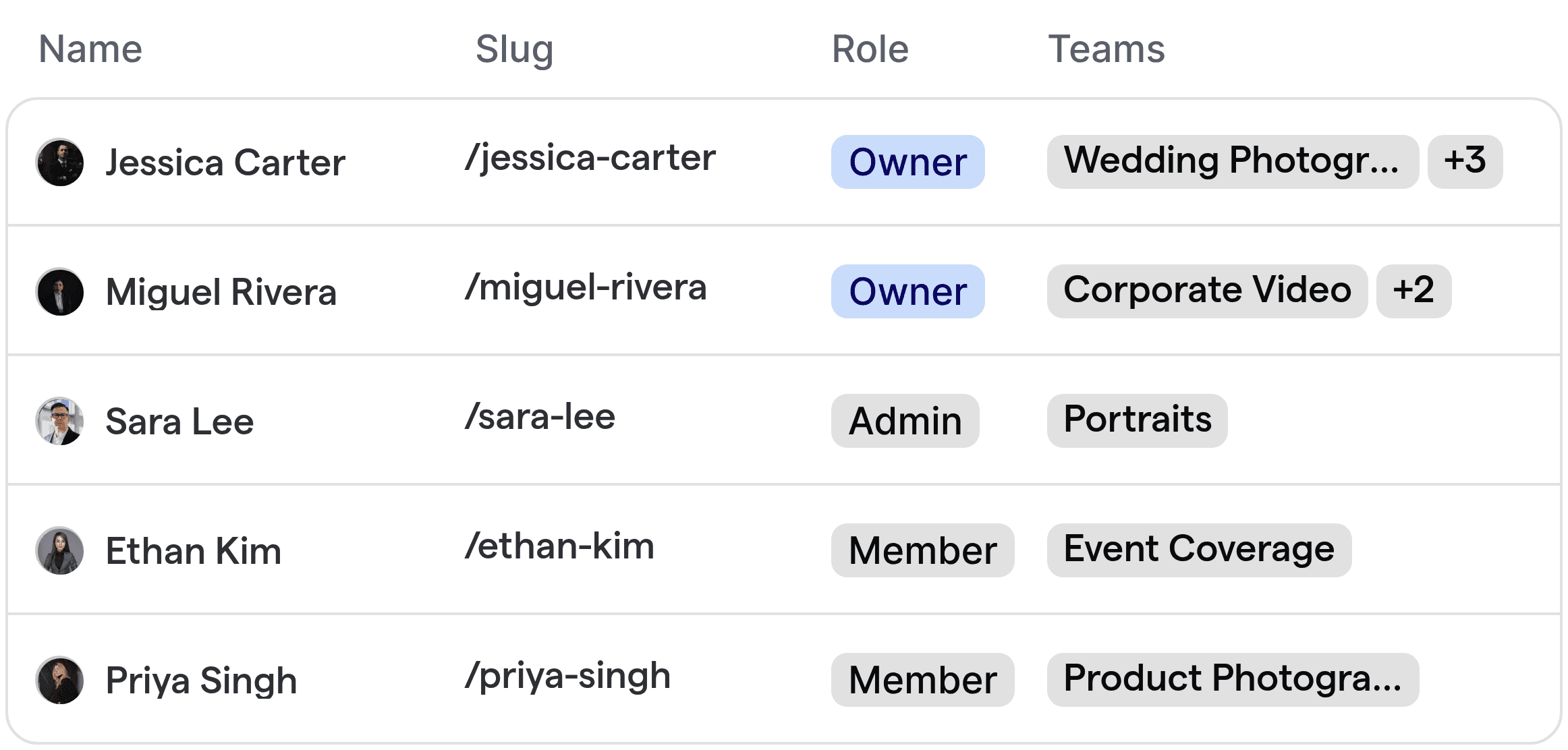Click Miguel Rivera's avatar photo
The image size is (1568, 750).
tap(61, 291)
